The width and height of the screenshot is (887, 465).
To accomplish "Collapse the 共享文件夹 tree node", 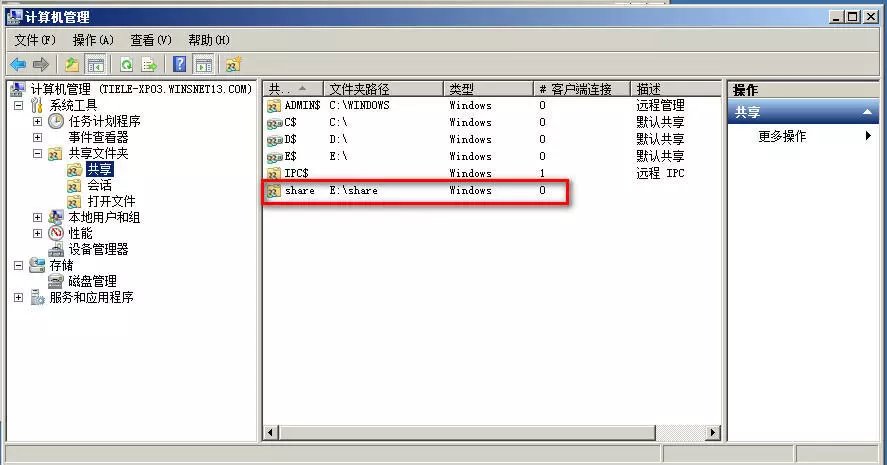I will coord(37,154).
